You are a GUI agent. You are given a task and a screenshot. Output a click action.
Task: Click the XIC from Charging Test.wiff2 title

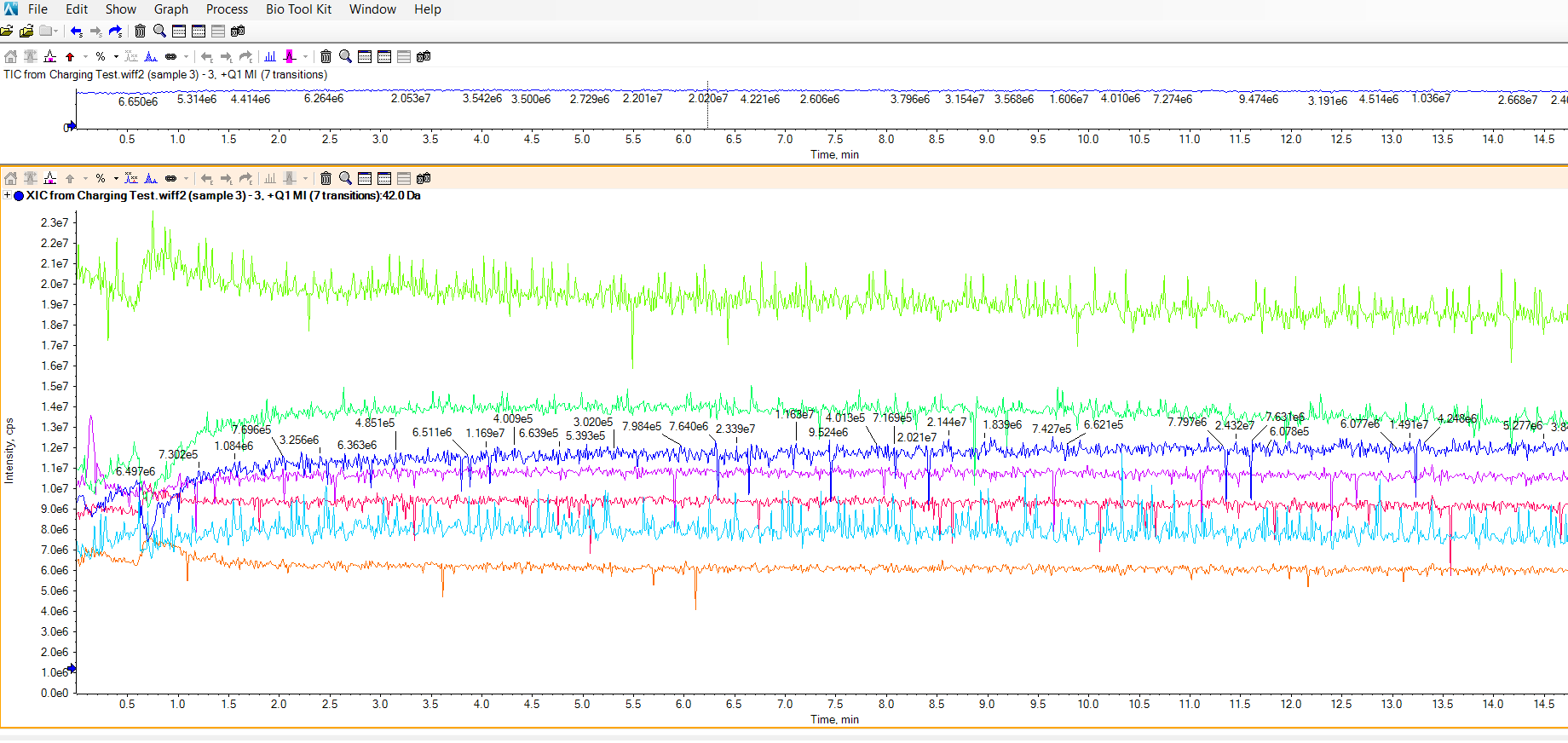point(223,196)
